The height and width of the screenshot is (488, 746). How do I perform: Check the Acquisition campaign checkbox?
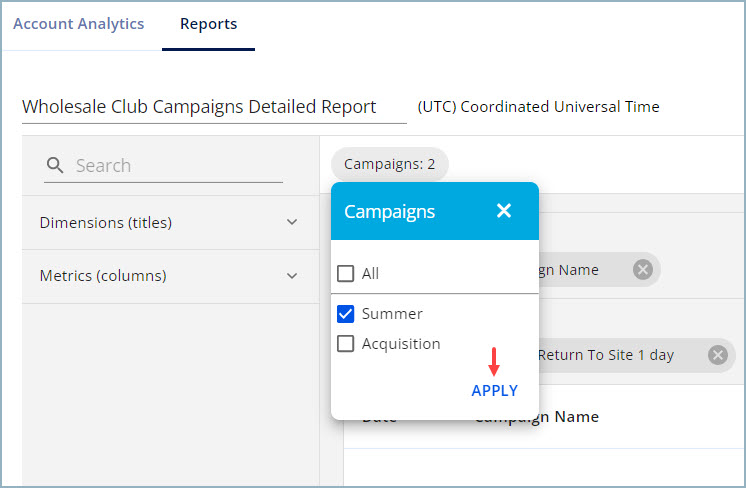point(345,343)
